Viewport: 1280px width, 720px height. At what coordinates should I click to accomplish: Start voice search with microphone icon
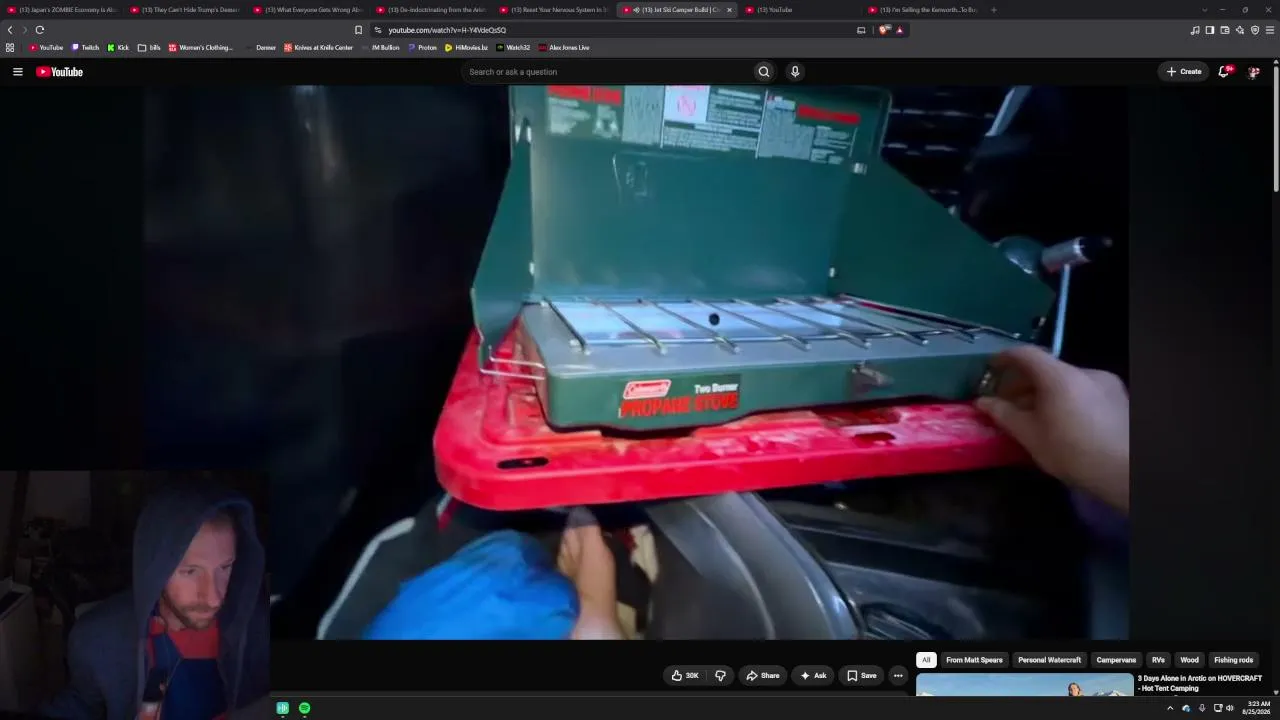[795, 72]
